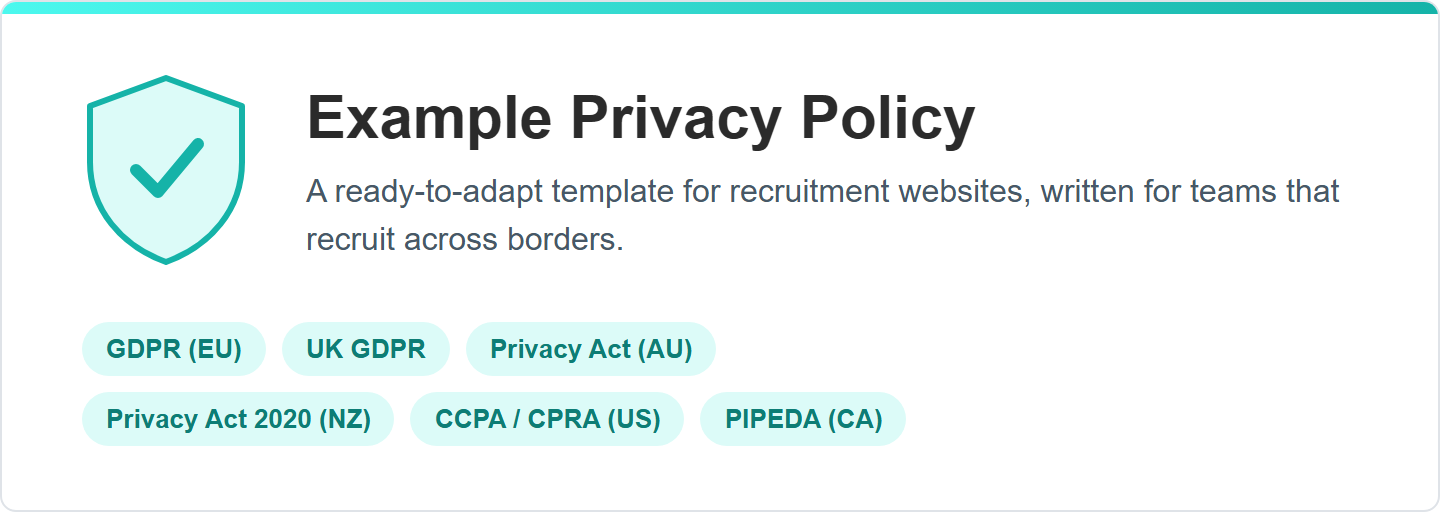Click the letter "A" starting the description

pyautogui.click(x=317, y=191)
